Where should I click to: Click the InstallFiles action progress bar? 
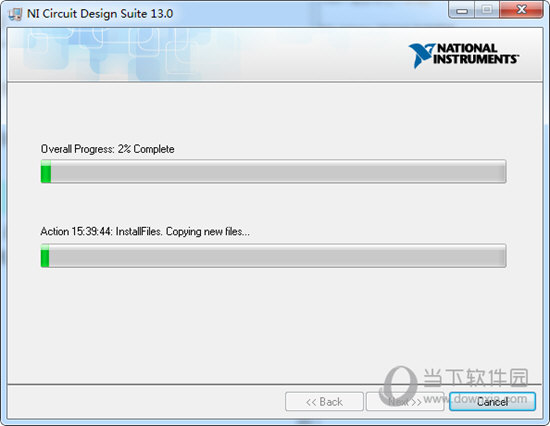tap(273, 256)
